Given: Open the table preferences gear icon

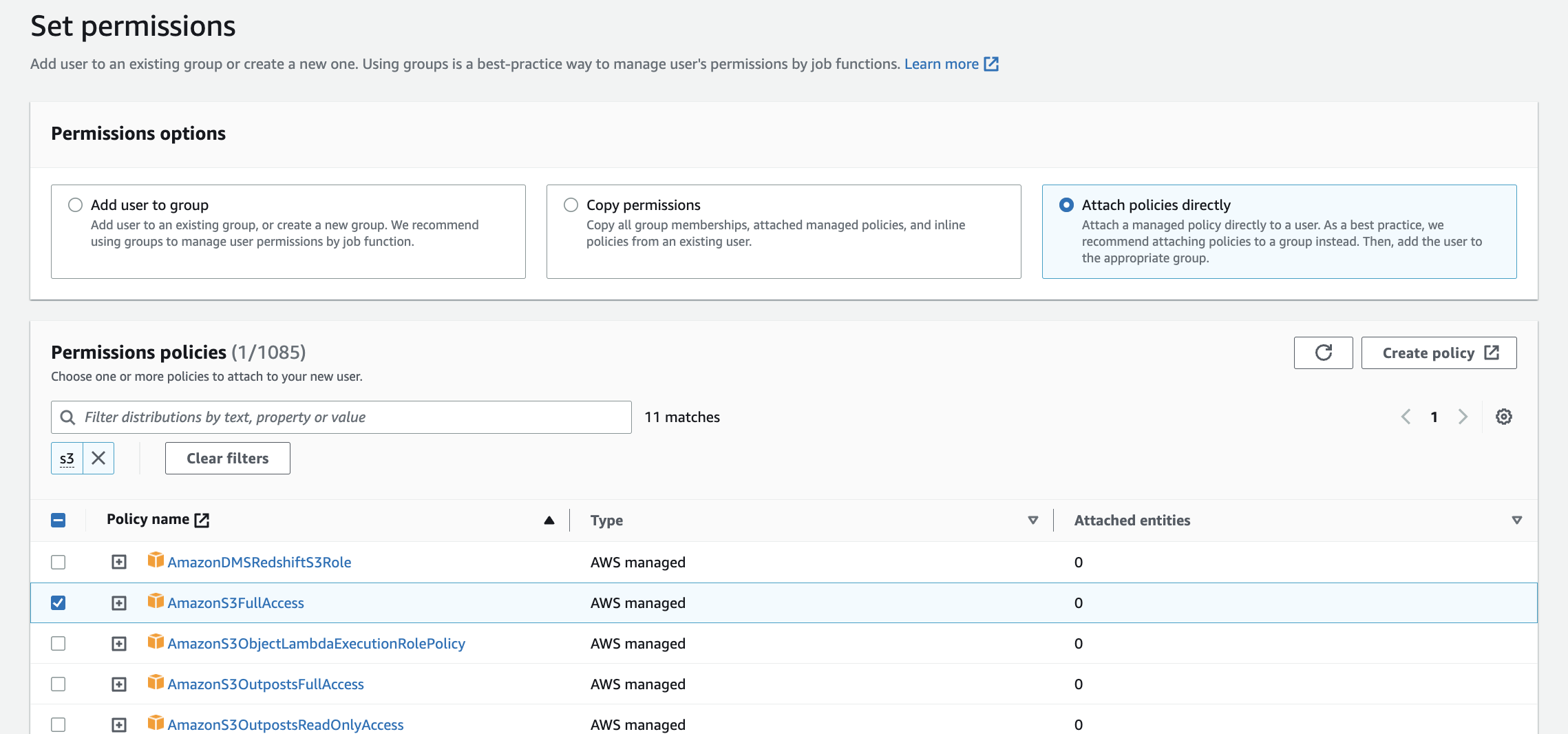Looking at the screenshot, I should coord(1503,417).
